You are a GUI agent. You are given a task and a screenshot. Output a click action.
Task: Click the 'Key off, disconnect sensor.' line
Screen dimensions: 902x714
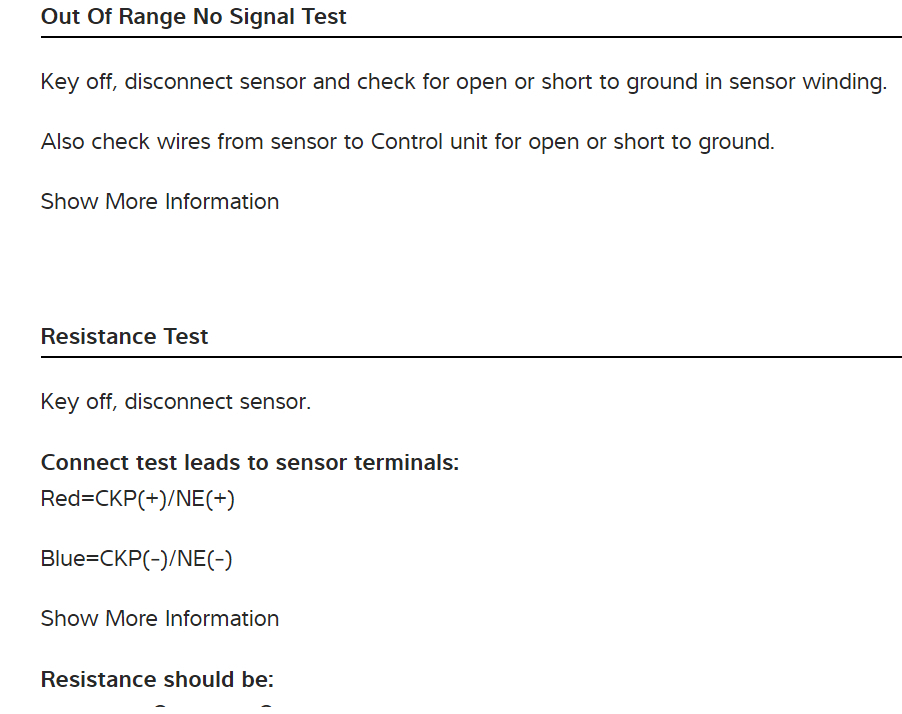click(x=176, y=402)
